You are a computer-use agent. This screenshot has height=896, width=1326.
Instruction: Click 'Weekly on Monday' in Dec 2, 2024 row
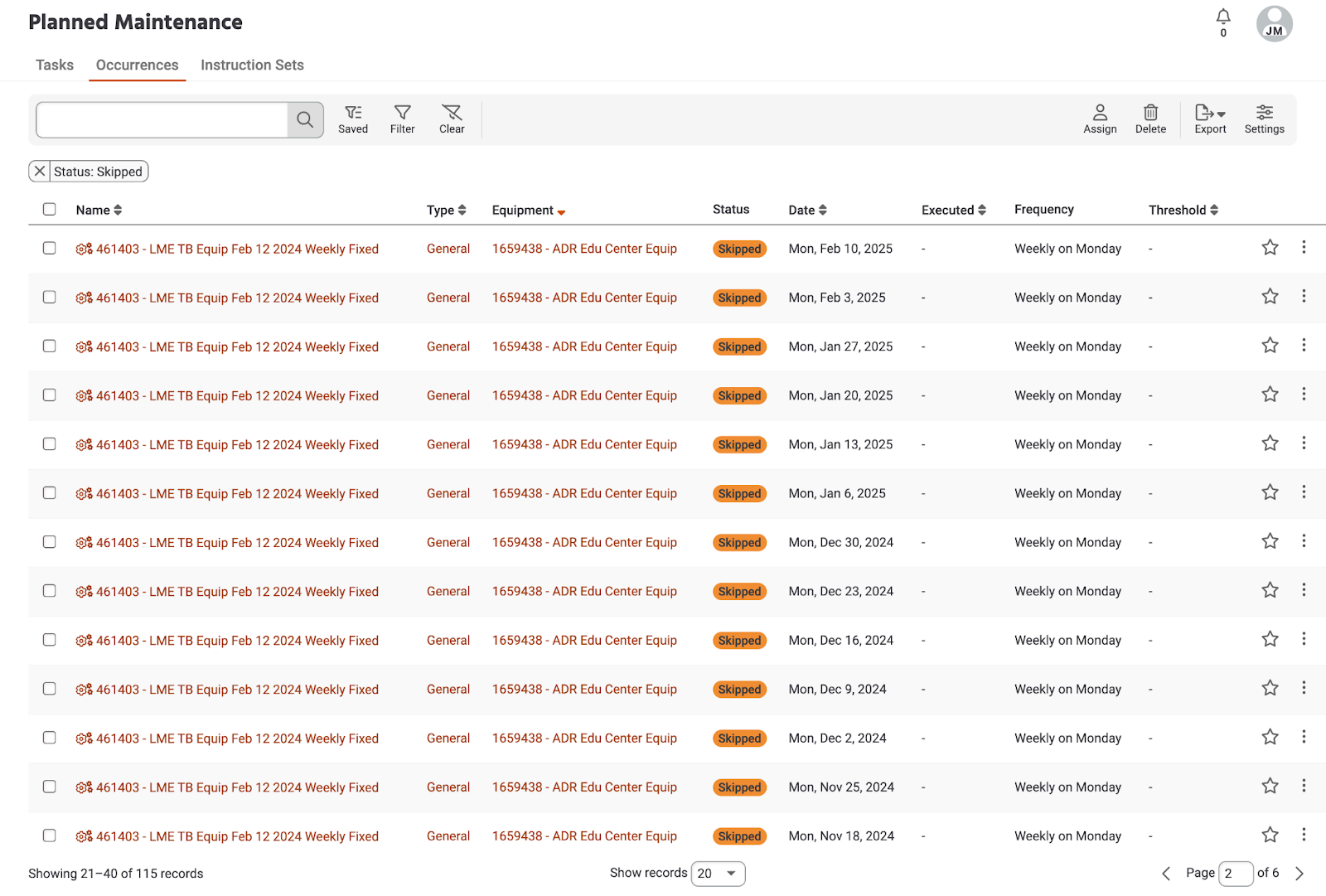click(1067, 739)
